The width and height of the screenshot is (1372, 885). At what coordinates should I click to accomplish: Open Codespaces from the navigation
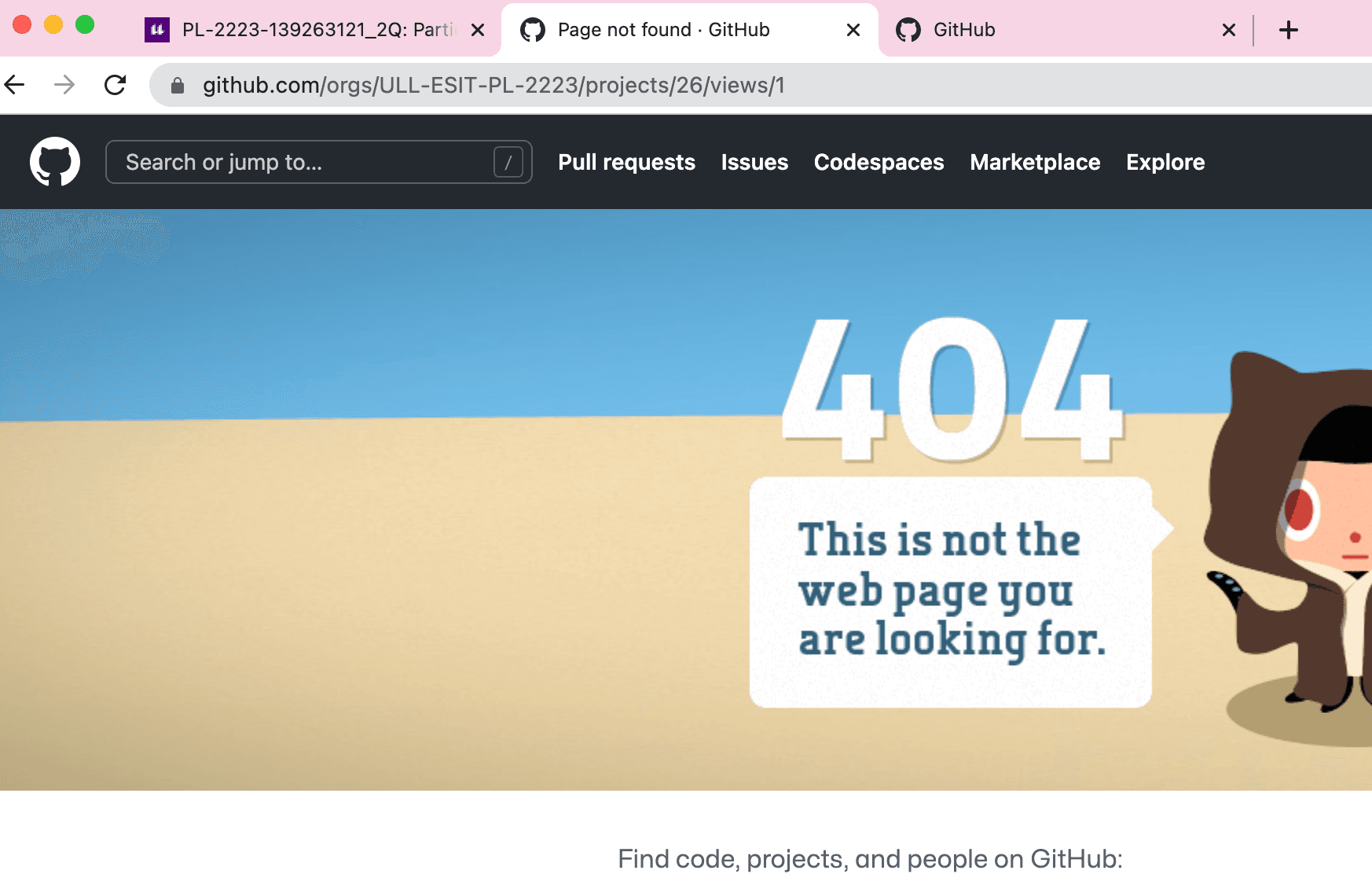pos(879,162)
